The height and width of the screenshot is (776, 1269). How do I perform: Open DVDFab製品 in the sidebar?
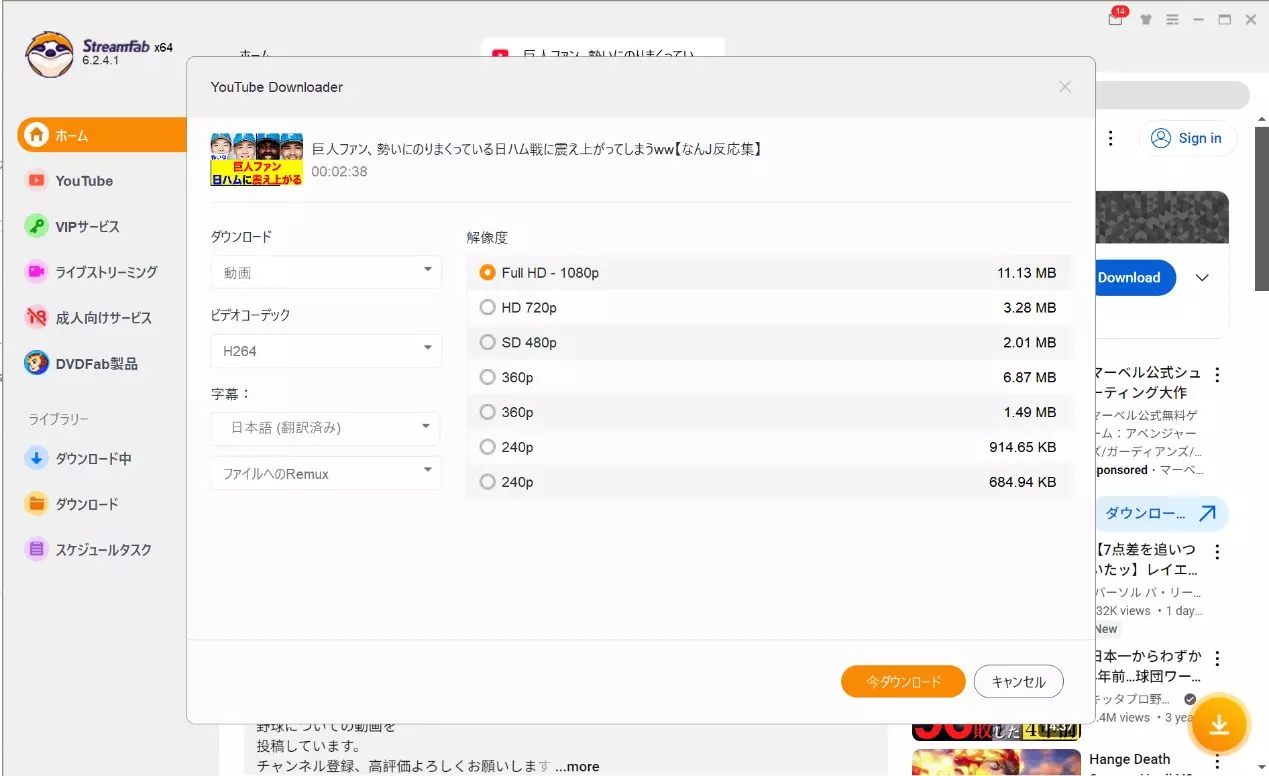click(x=96, y=364)
